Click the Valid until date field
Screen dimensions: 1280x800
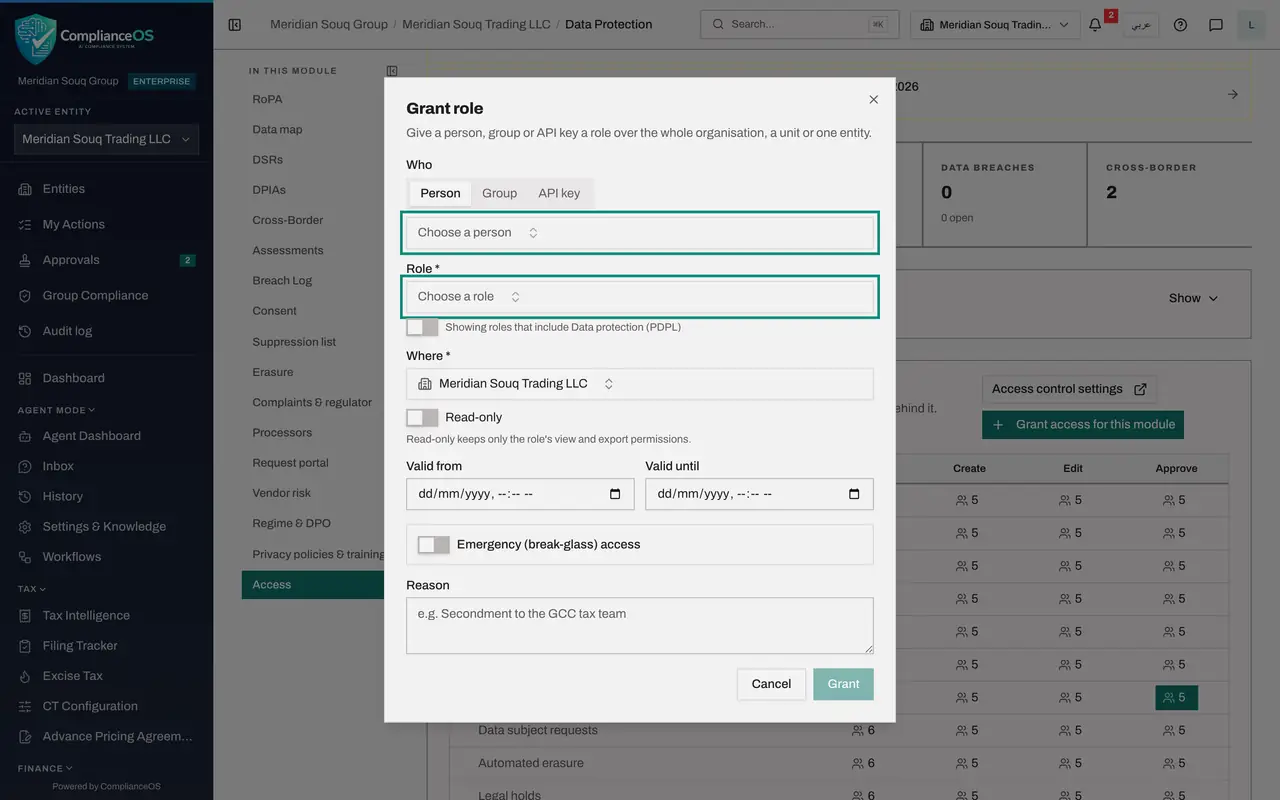point(759,494)
